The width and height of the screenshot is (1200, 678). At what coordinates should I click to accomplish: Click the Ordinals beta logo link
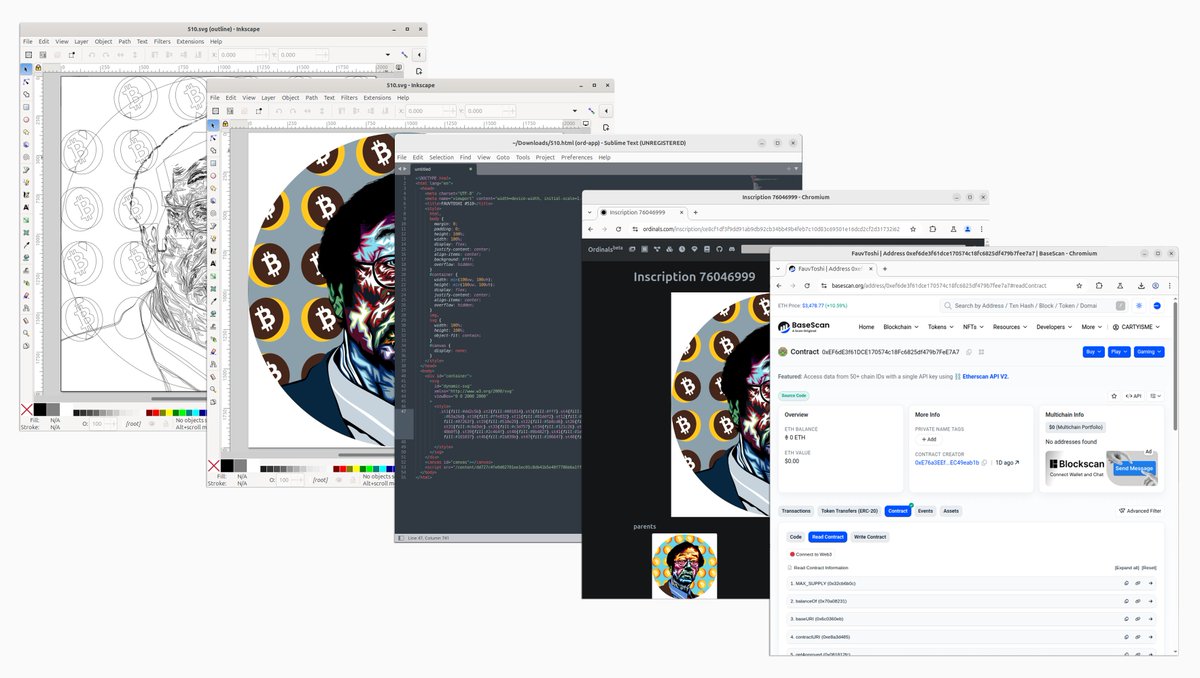point(605,248)
